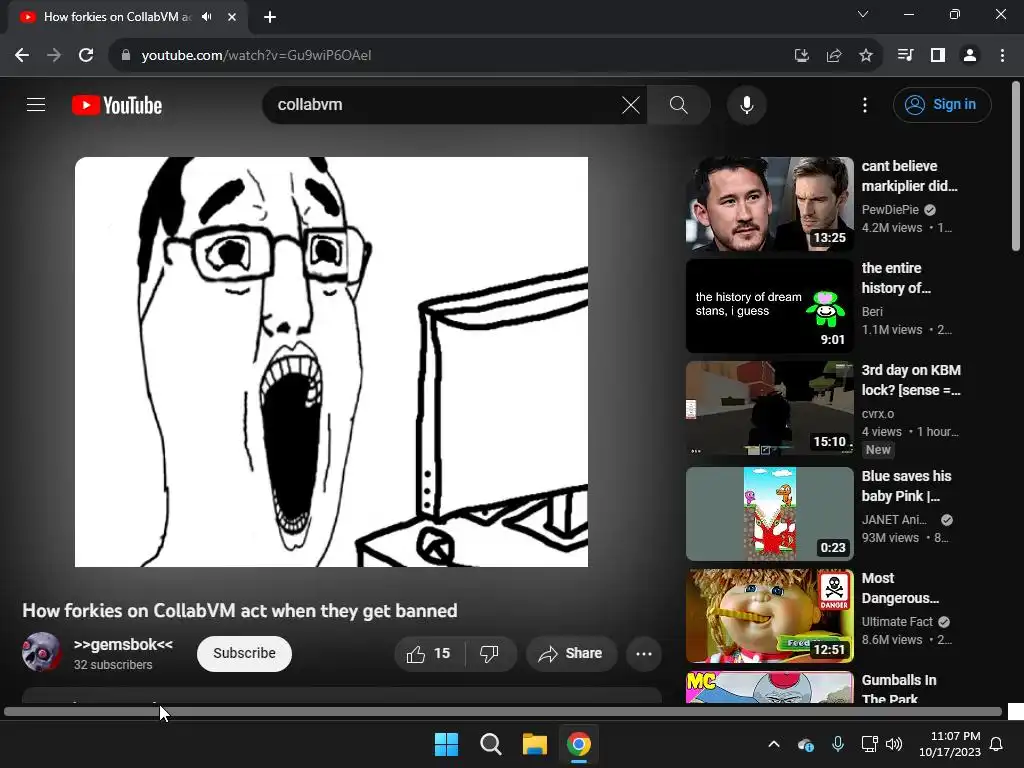Screen dimensions: 1024x768
Task: Click the video title 'How forkies on CollabVM act'
Action: pos(240,611)
